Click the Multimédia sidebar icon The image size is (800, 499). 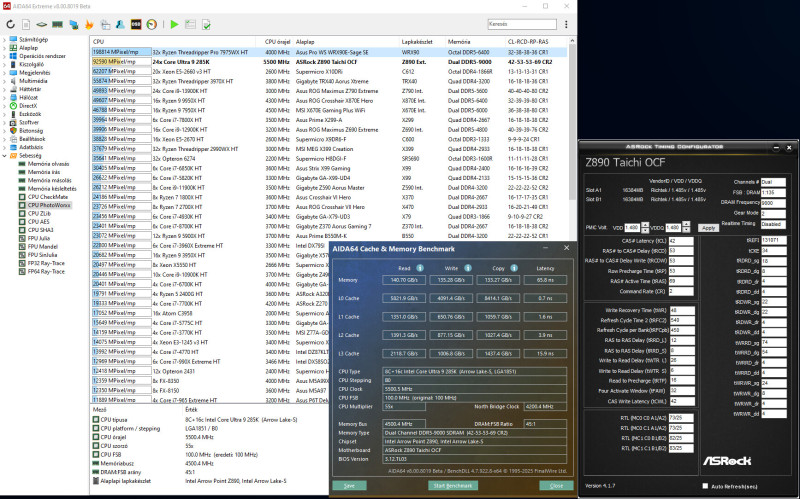[x=12, y=80]
